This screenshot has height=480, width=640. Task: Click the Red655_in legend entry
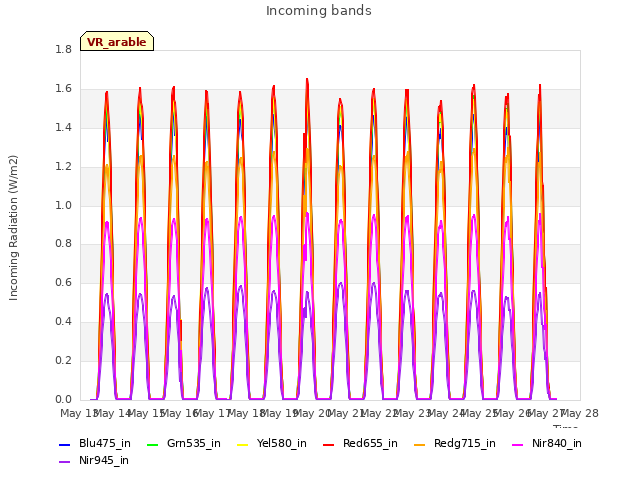(360, 443)
